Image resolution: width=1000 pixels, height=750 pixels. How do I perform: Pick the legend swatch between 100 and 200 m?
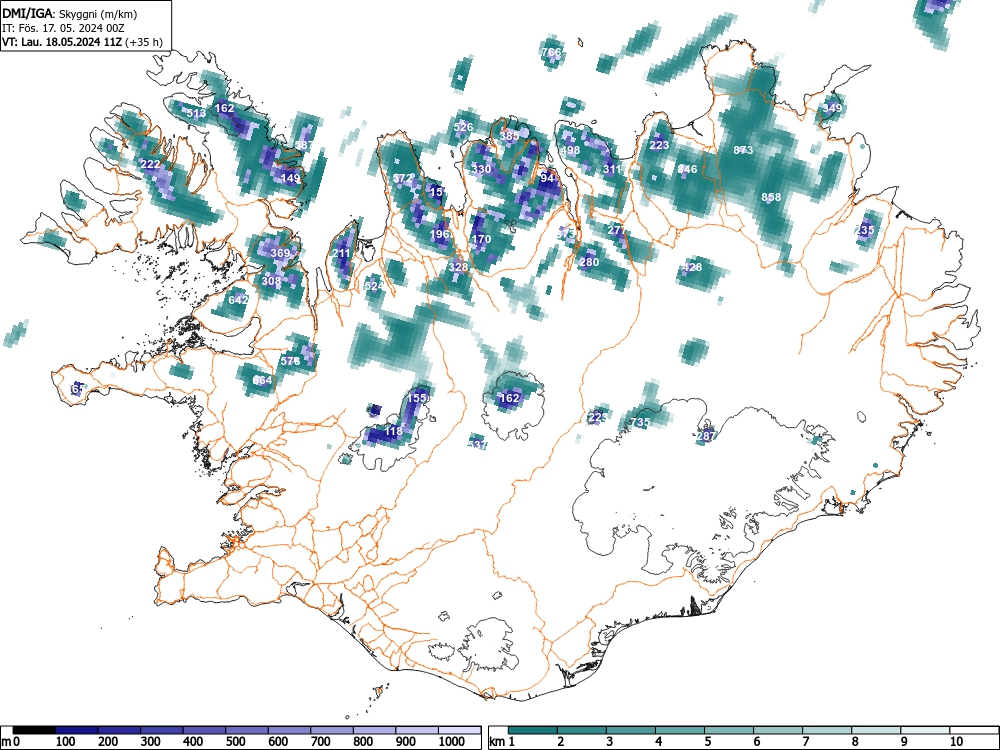click(77, 730)
